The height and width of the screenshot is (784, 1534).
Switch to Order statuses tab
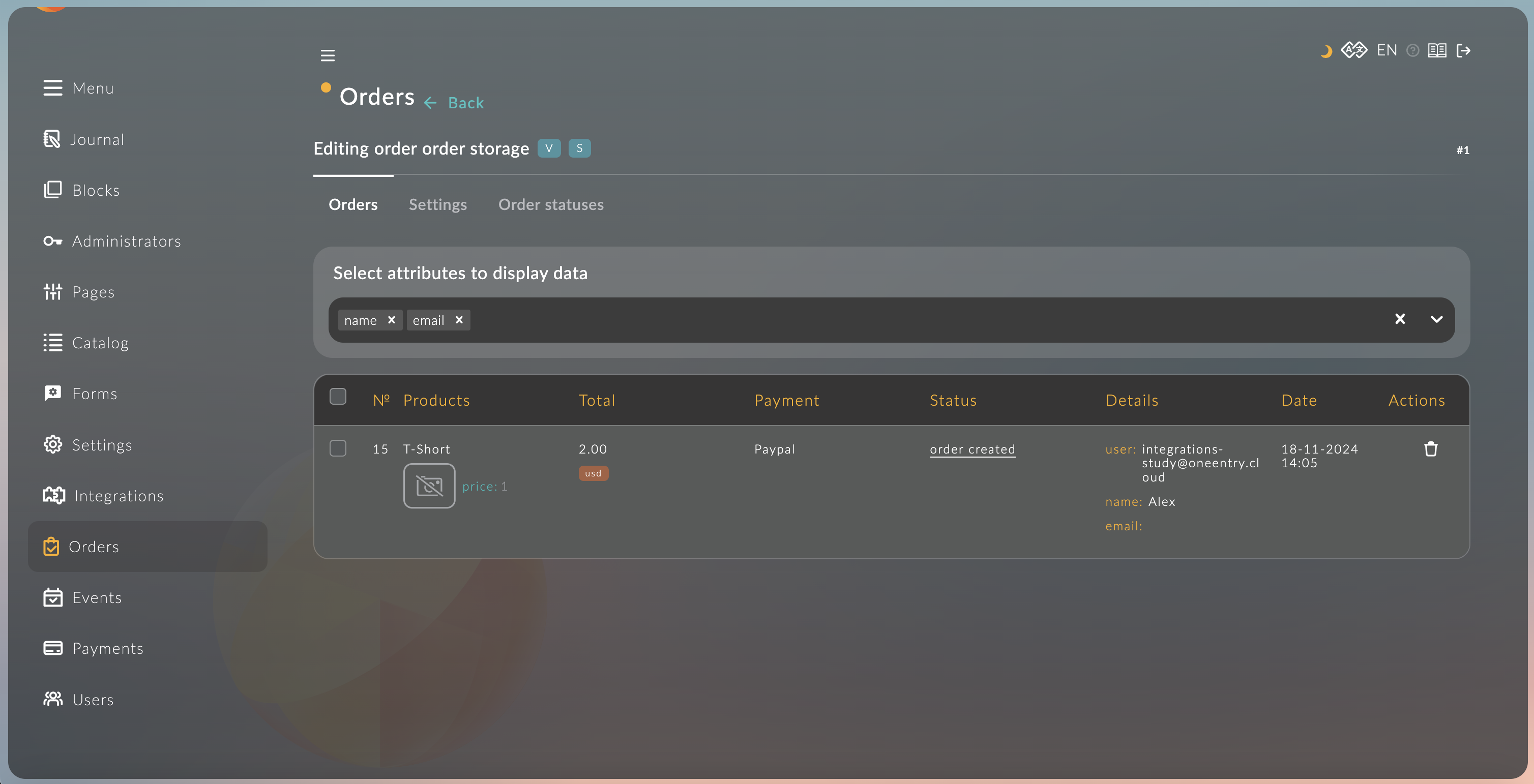(550, 205)
